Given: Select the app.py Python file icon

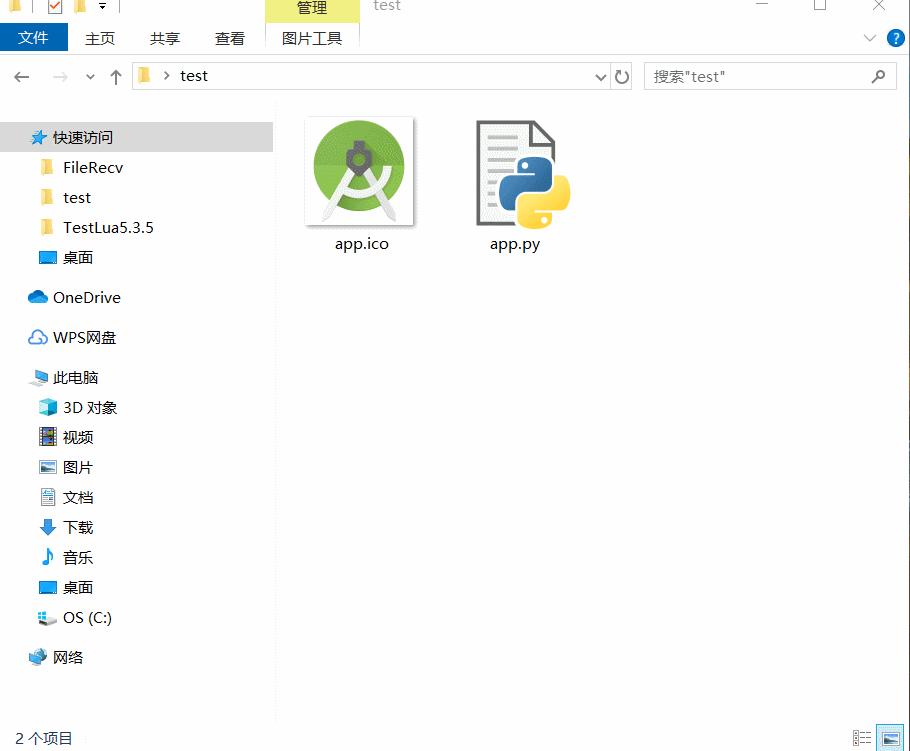Looking at the screenshot, I should pos(516,173).
